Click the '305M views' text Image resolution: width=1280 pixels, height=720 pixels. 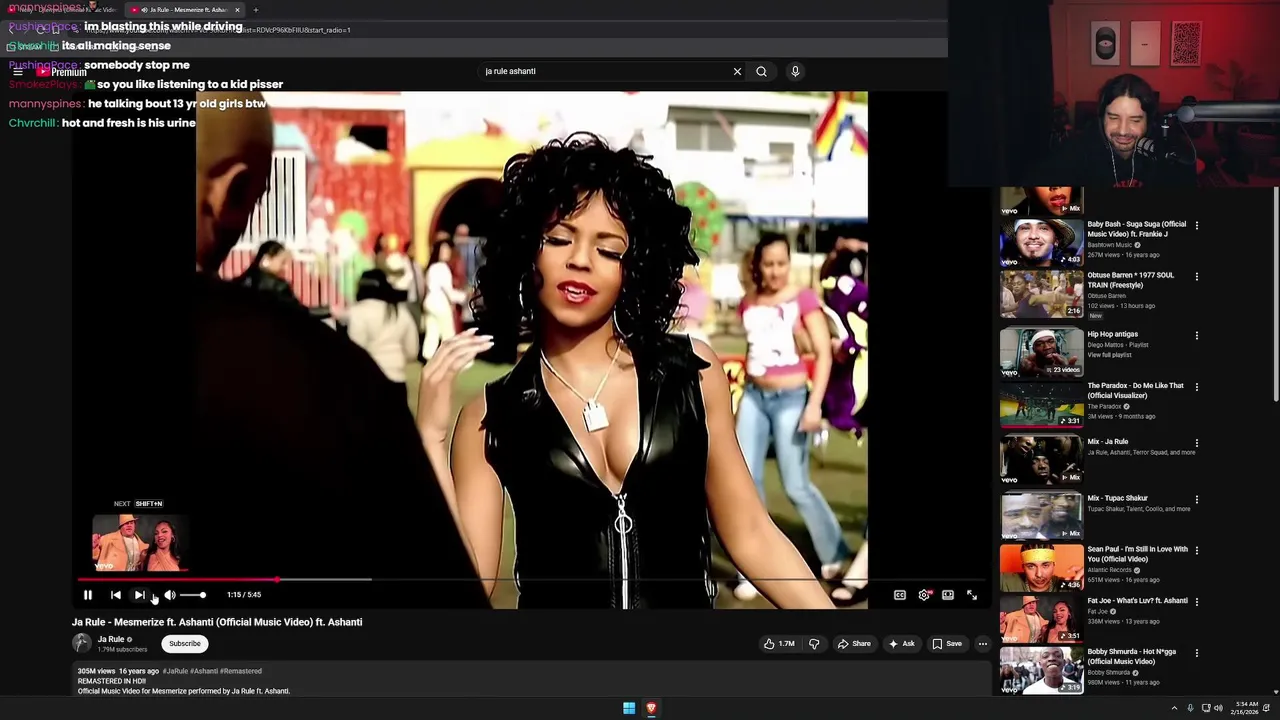pos(96,671)
